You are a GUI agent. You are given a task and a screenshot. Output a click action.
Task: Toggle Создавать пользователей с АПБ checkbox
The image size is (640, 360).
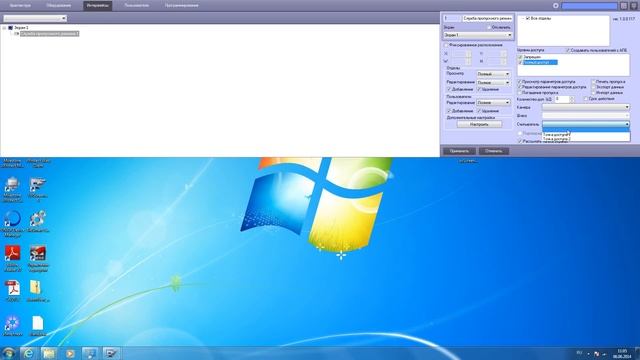click(x=568, y=50)
